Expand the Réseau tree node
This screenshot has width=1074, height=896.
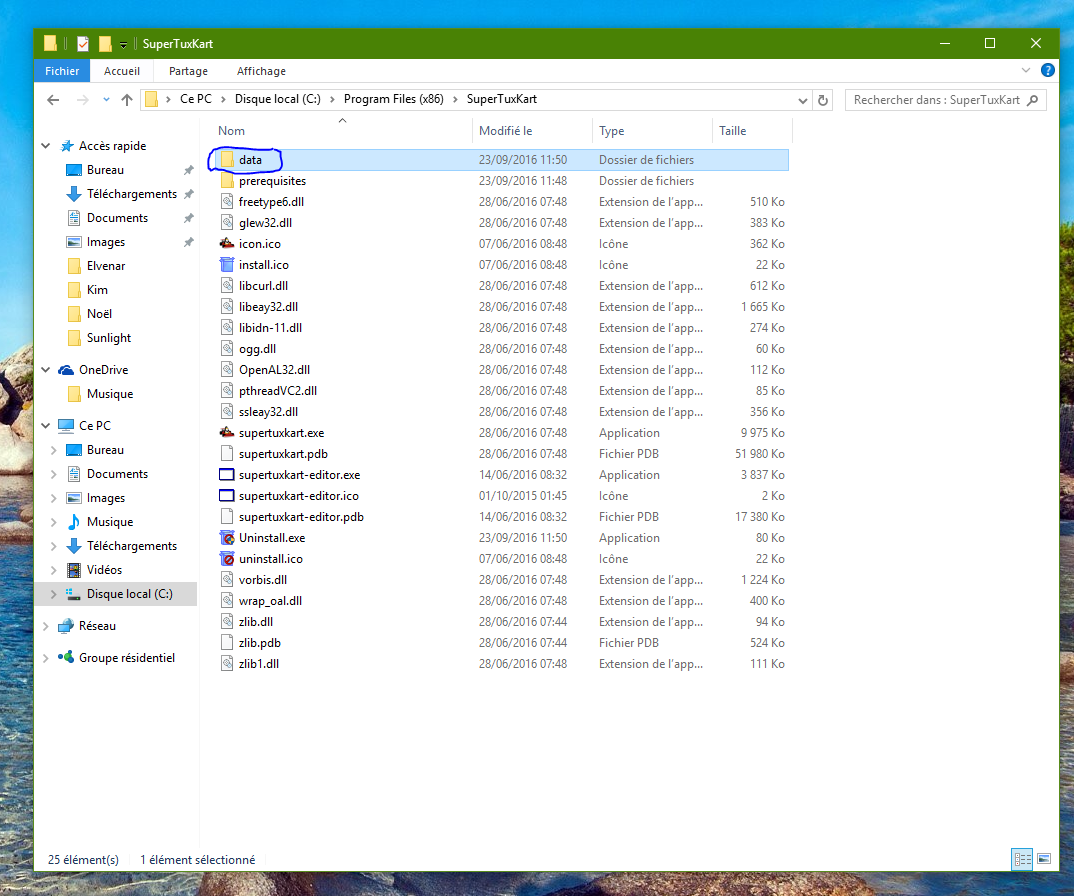click(x=46, y=626)
